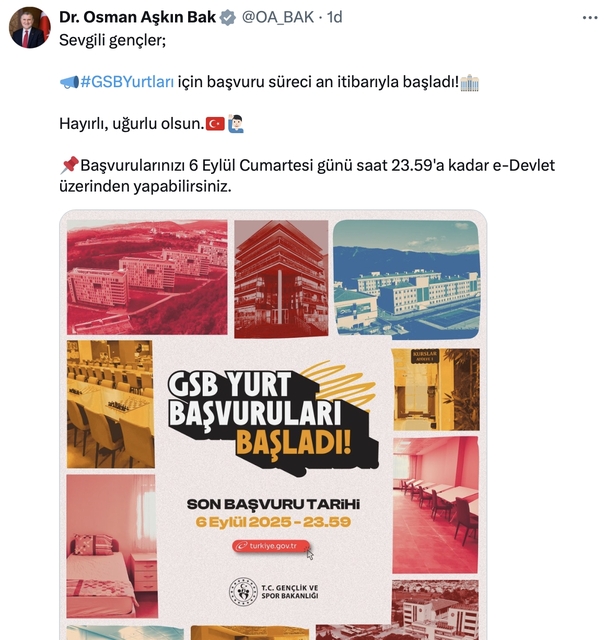Click the verified badge next to the name
605x640 pixels.
(x=228, y=18)
